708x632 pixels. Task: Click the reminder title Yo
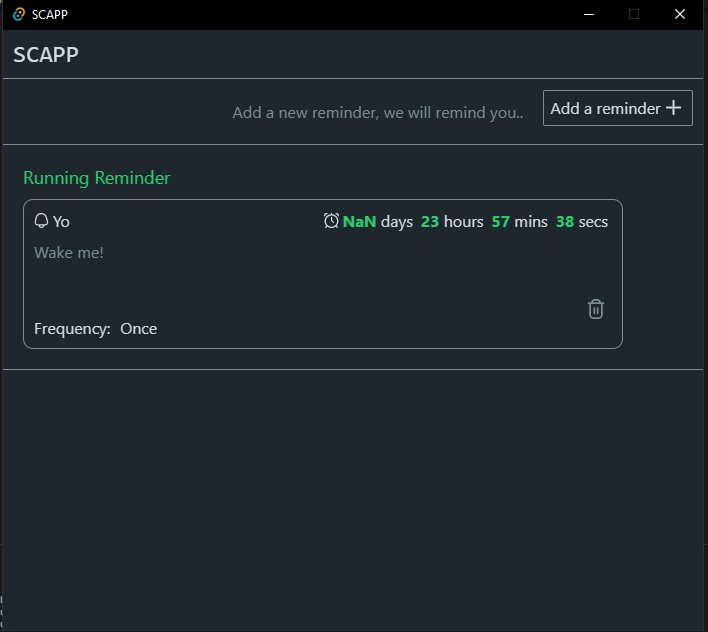[x=61, y=222]
